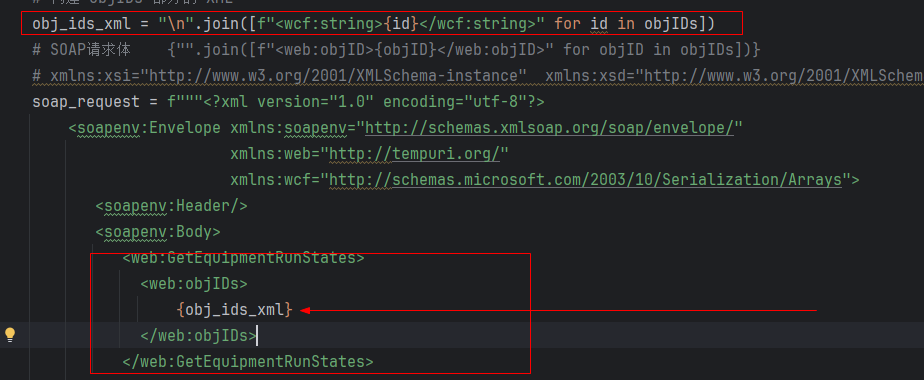This screenshot has width=924, height=380.
Task: Open the schemas.microsoft.com Serialization/Arrays link
Action: [x=585, y=180]
